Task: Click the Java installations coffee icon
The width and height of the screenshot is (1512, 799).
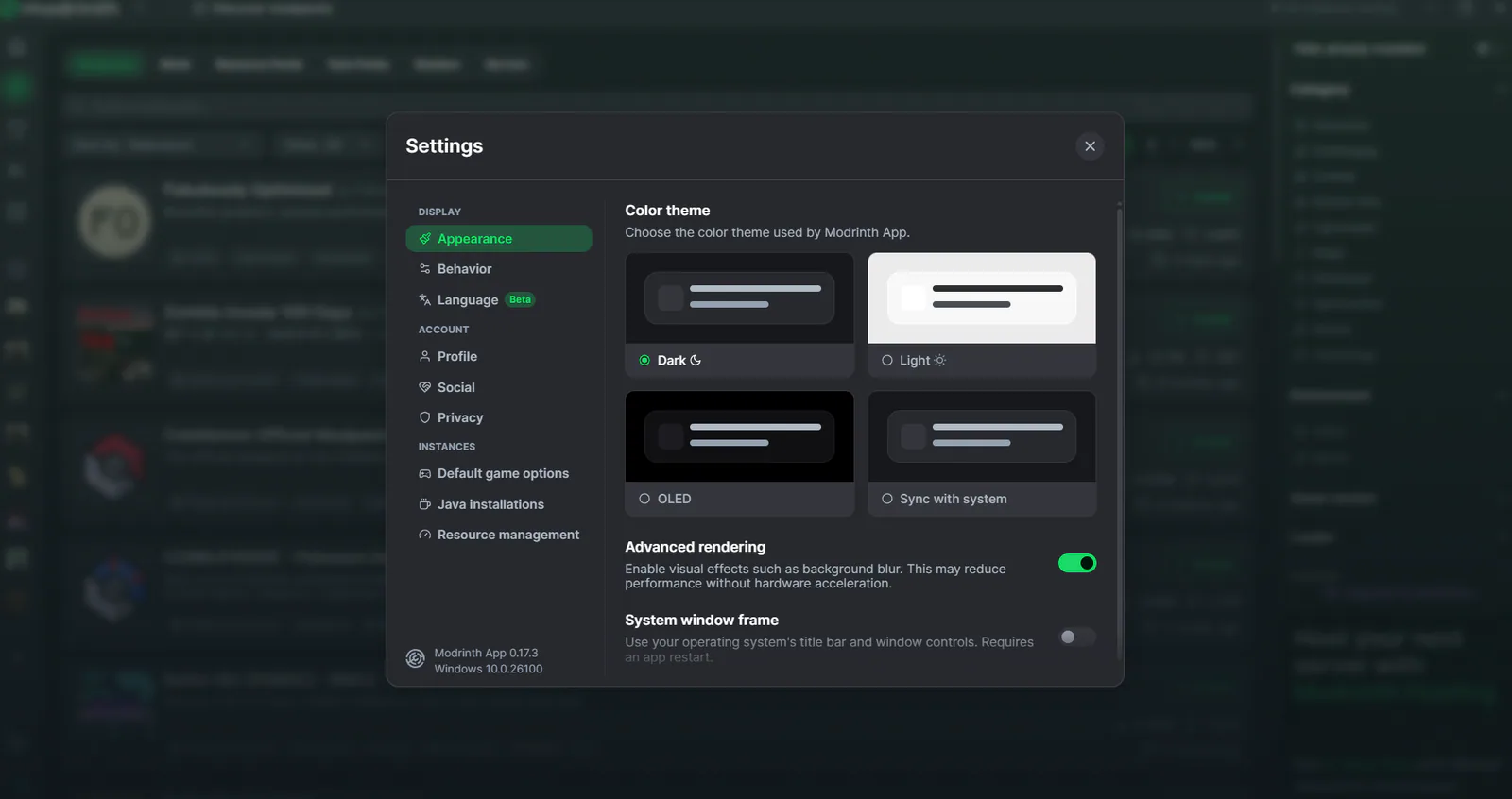Action: click(x=425, y=504)
